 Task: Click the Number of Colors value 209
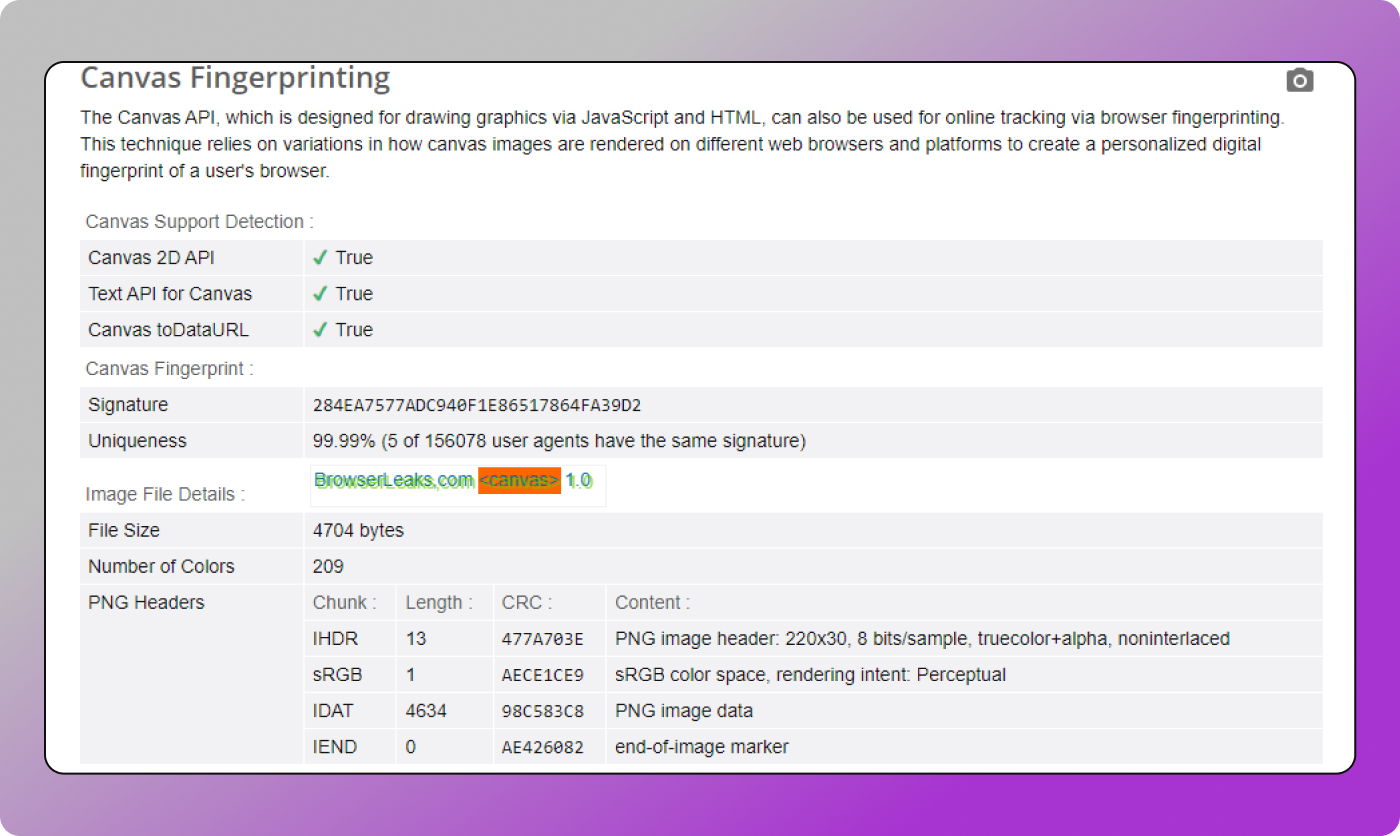[328, 567]
